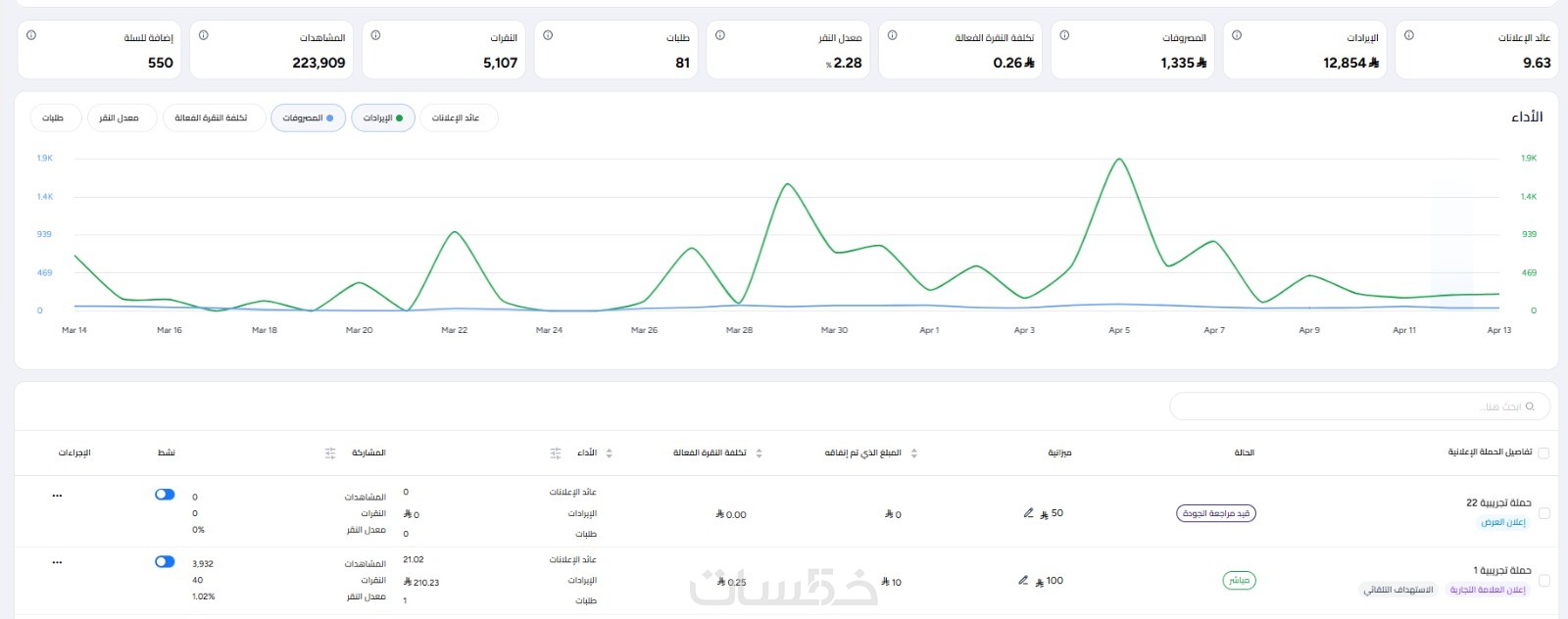Sort by الأداء column arrows
The width and height of the screenshot is (1568, 619).
coord(609,453)
